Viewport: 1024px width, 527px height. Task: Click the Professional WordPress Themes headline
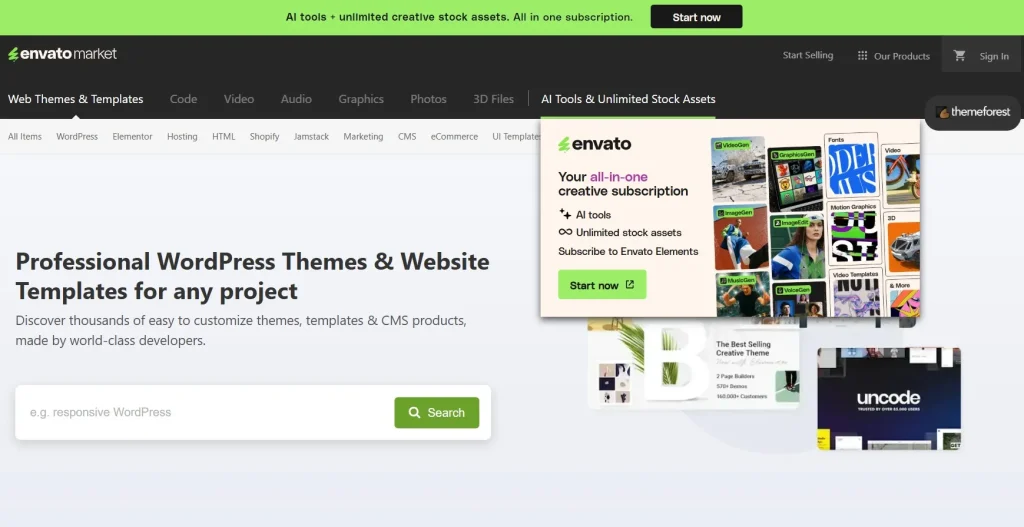click(252, 276)
